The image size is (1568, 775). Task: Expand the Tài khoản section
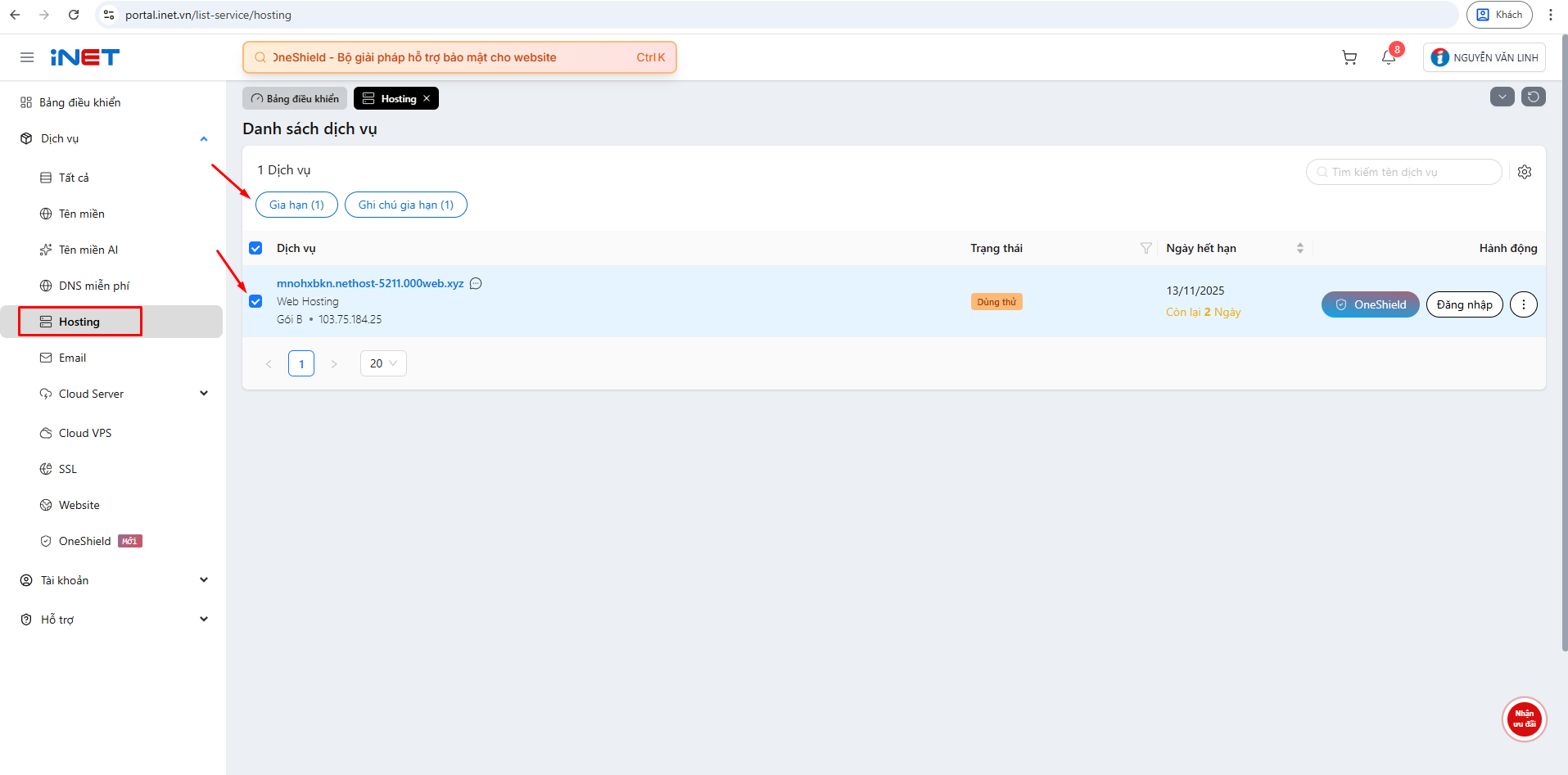[x=204, y=580]
